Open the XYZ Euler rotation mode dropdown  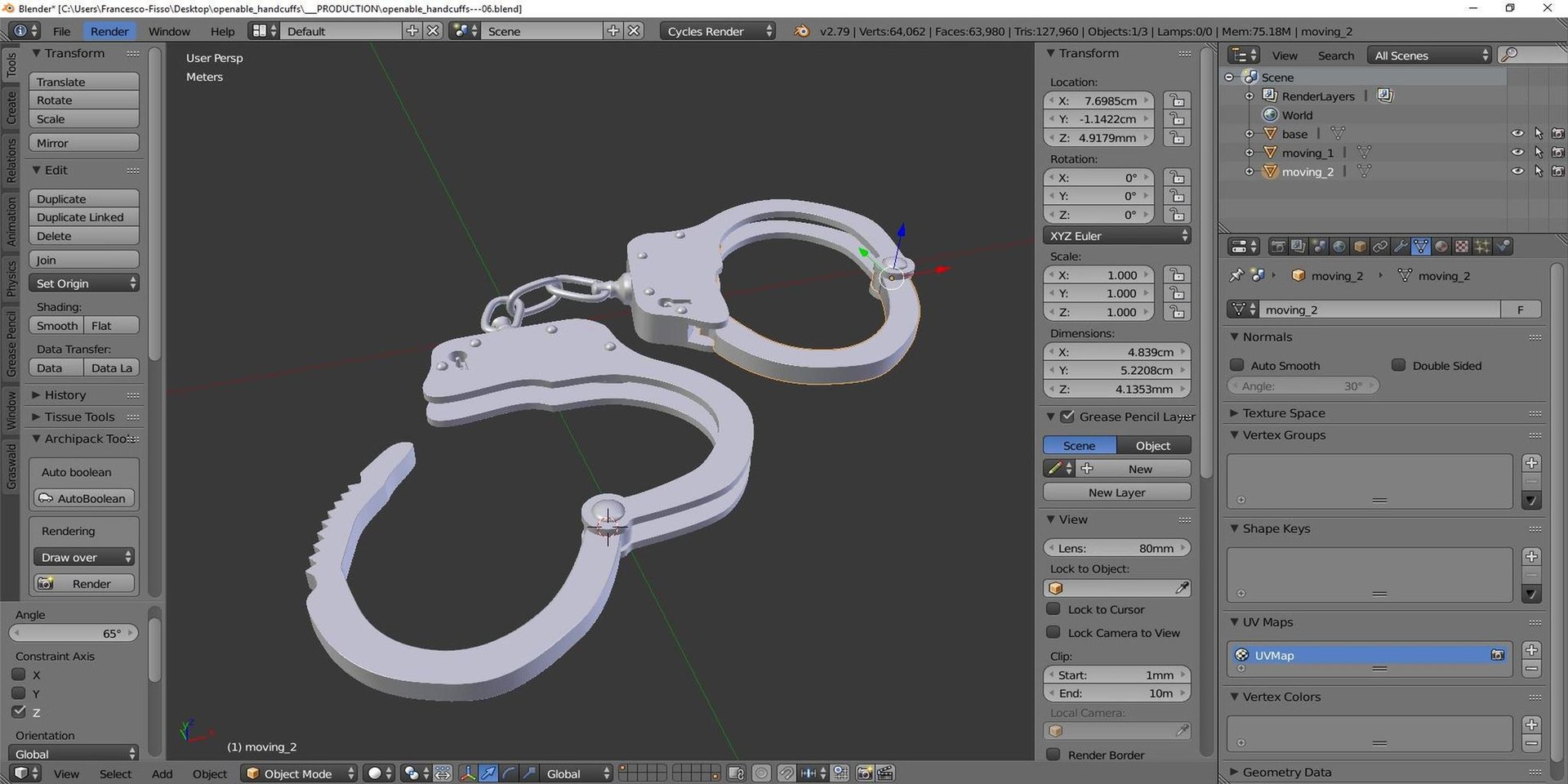click(1116, 236)
